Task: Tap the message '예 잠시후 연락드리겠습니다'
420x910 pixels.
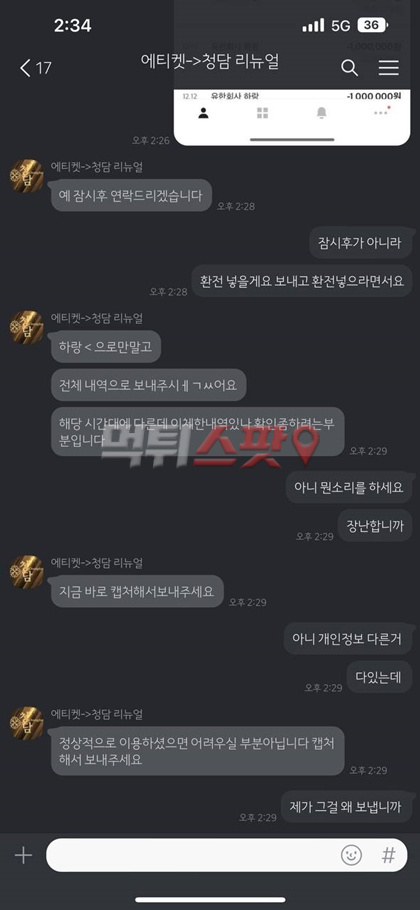Action: (131, 195)
